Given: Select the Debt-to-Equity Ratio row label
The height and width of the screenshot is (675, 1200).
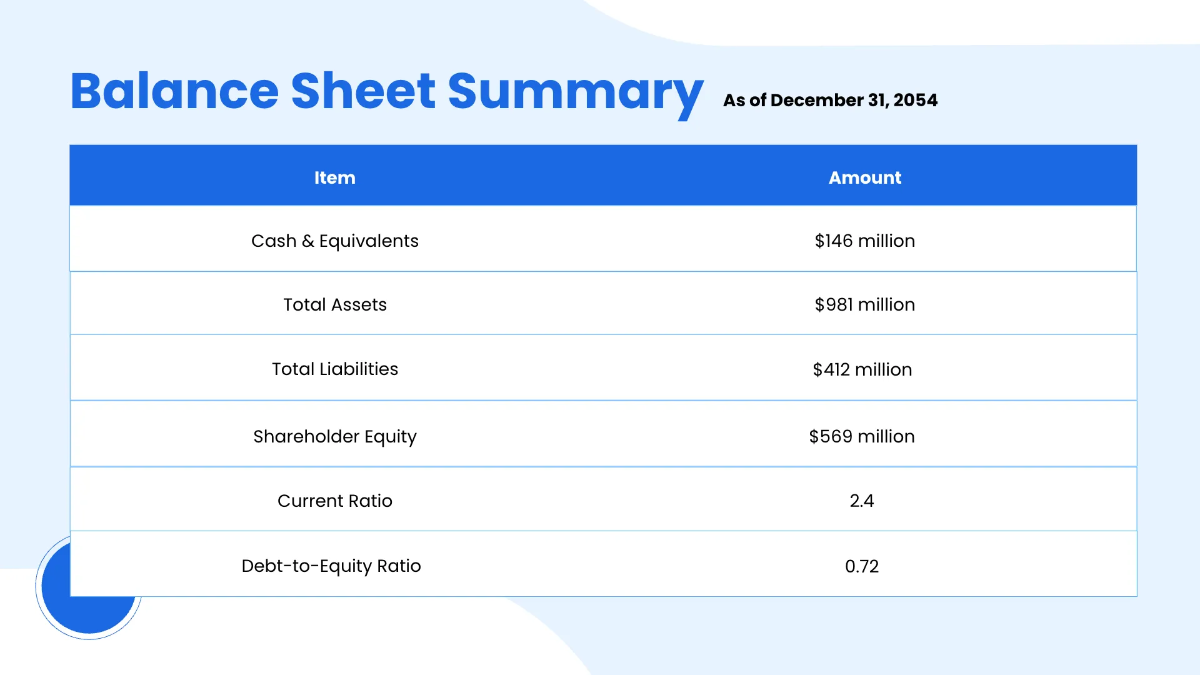Looking at the screenshot, I should point(331,565).
